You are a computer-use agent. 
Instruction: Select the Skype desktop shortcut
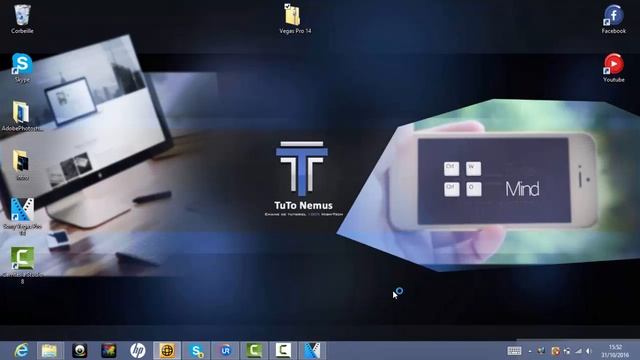click(x=22, y=68)
